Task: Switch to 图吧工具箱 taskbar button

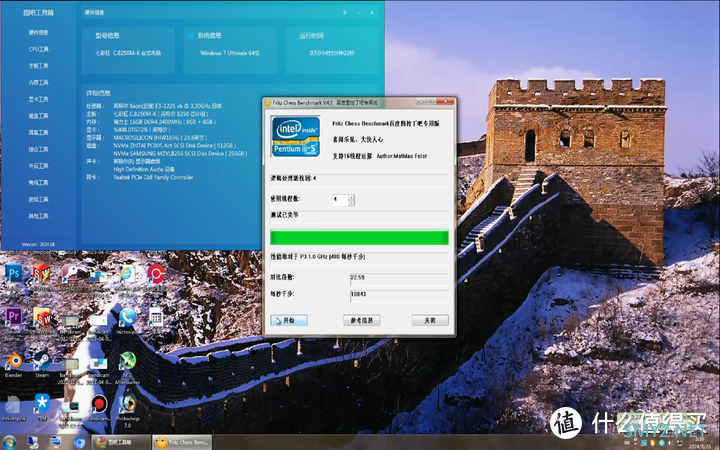Action: [121, 443]
